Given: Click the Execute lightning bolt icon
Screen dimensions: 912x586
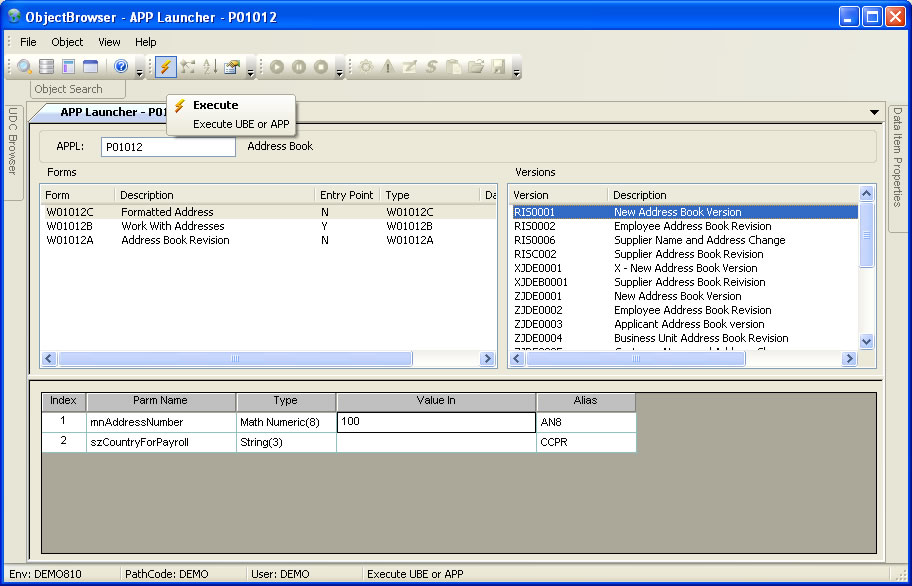Looking at the screenshot, I should pyautogui.click(x=166, y=67).
